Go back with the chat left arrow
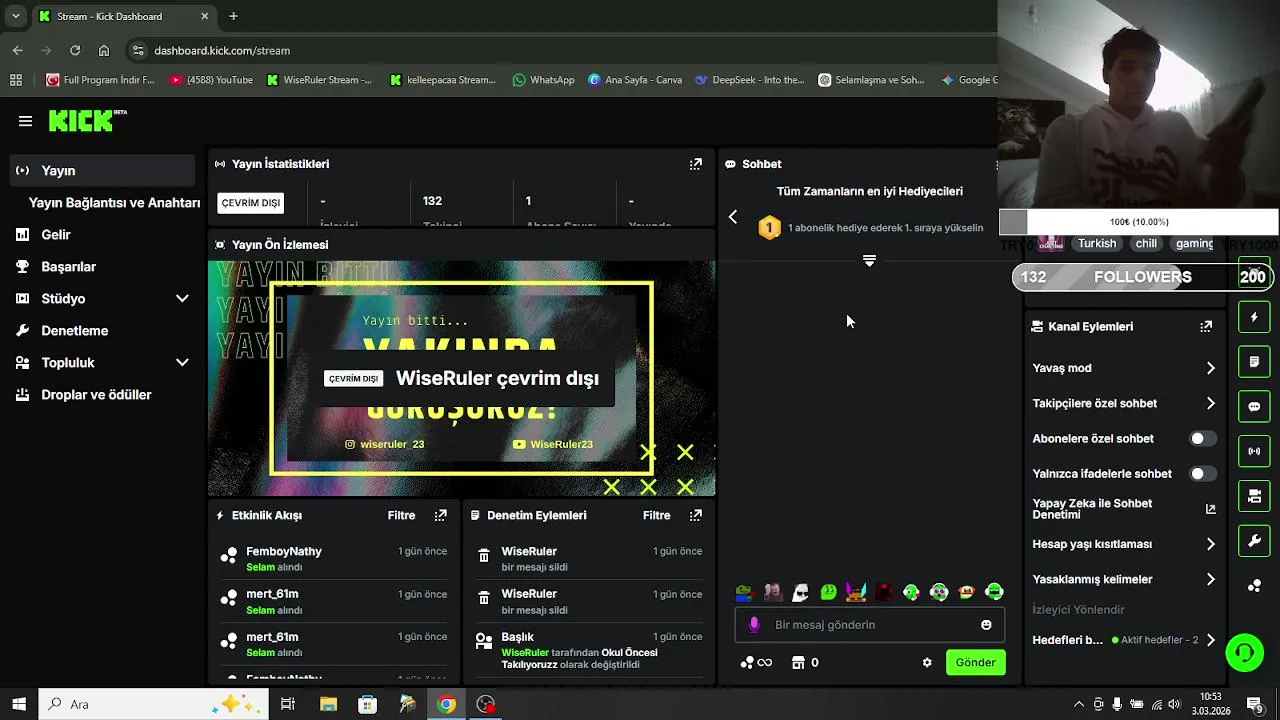Viewport: 1280px width, 720px height. click(733, 217)
